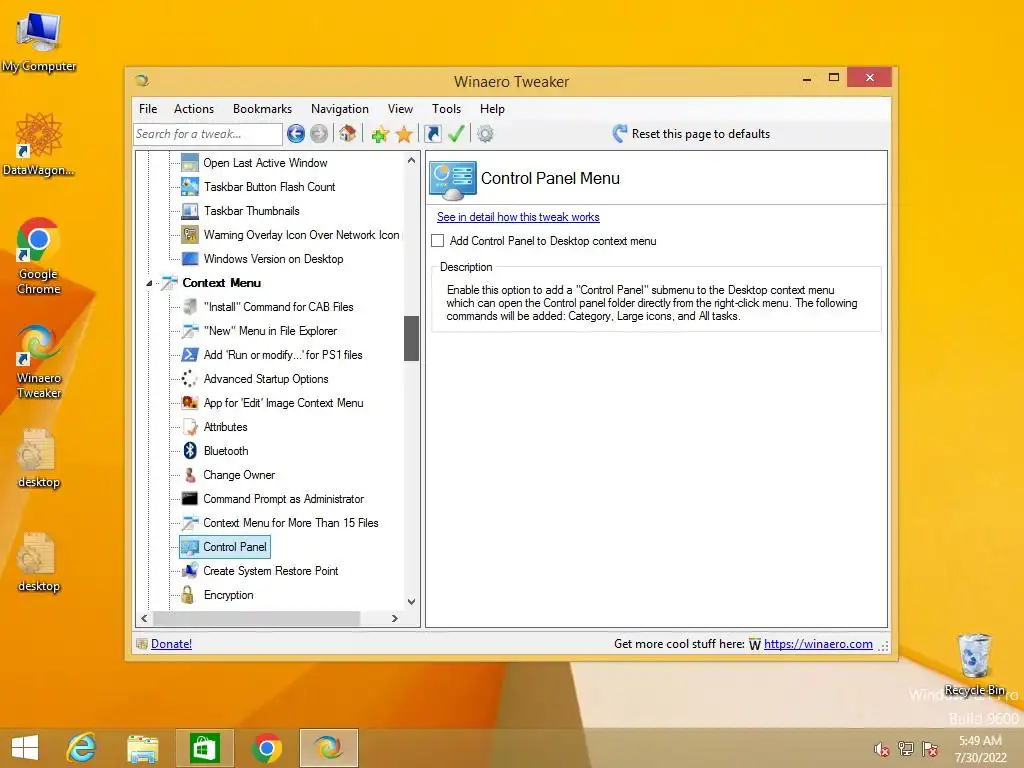Click the muted volume tray icon
1024x768 pixels.
pyautogui.click(x=882, y=749)
